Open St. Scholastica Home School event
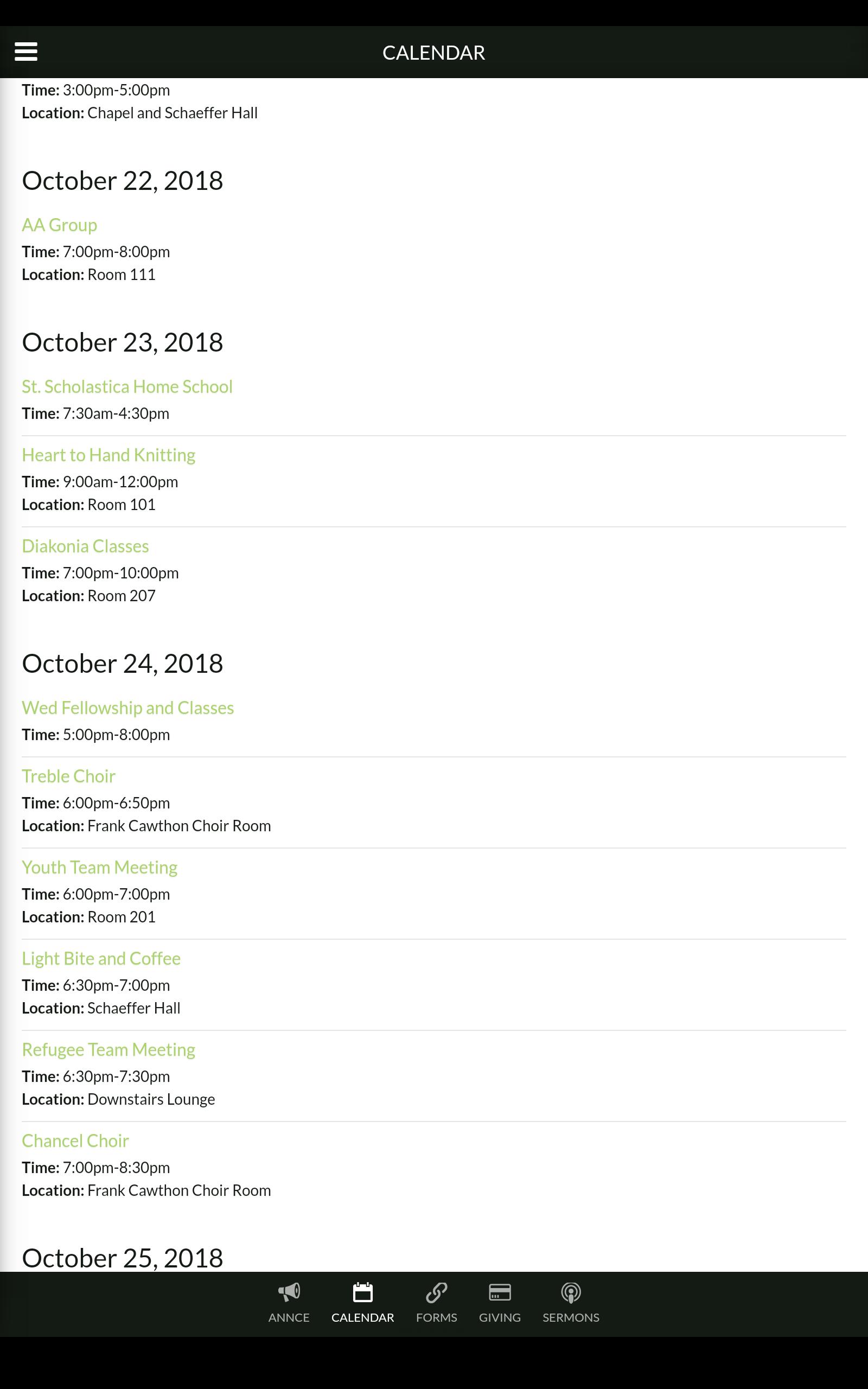Screen dimensions: 868x1389 coord(127,387)
